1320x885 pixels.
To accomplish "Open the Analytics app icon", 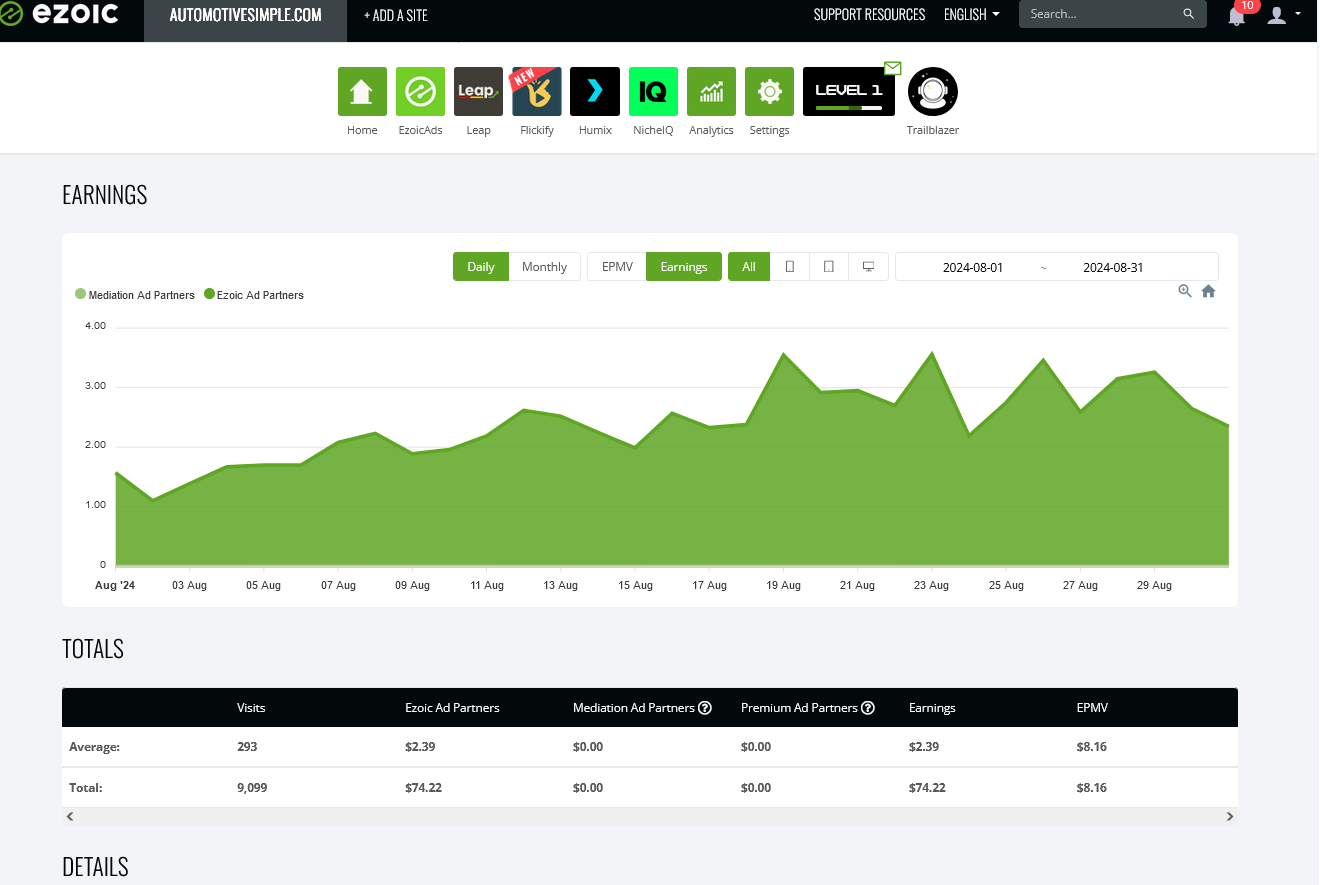I will click(x=711, y=92).
